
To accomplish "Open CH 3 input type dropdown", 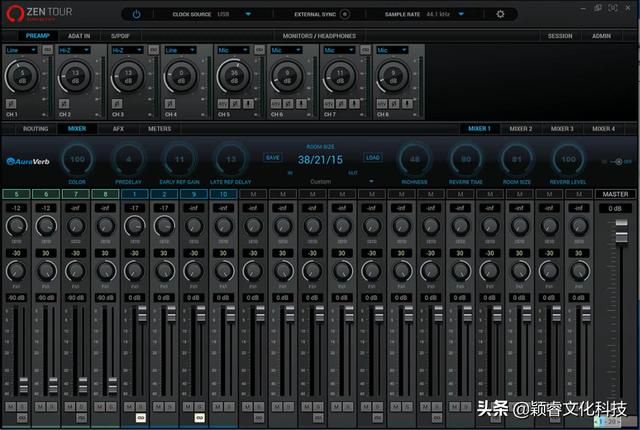I will [127, 50].
